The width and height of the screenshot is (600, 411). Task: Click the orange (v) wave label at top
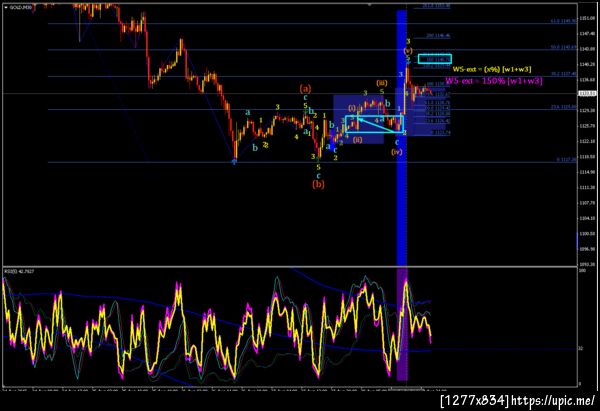click(408, 51)
